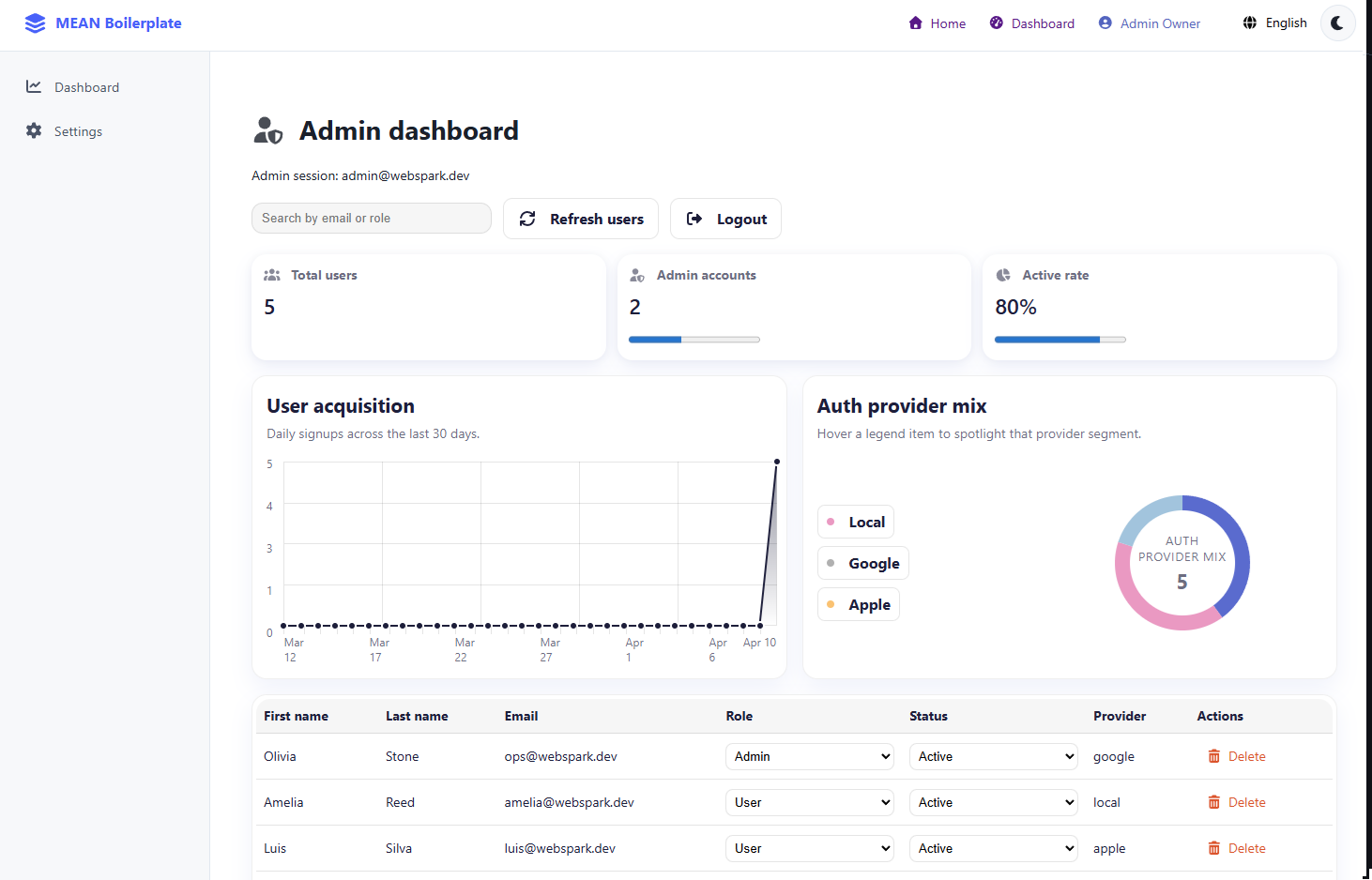Image resolution: width=1372 pixels, height=880 pixels.
Task: Toggle the Local provider legend spotlight
Action: pyautogui.click(x=855, y=522)
